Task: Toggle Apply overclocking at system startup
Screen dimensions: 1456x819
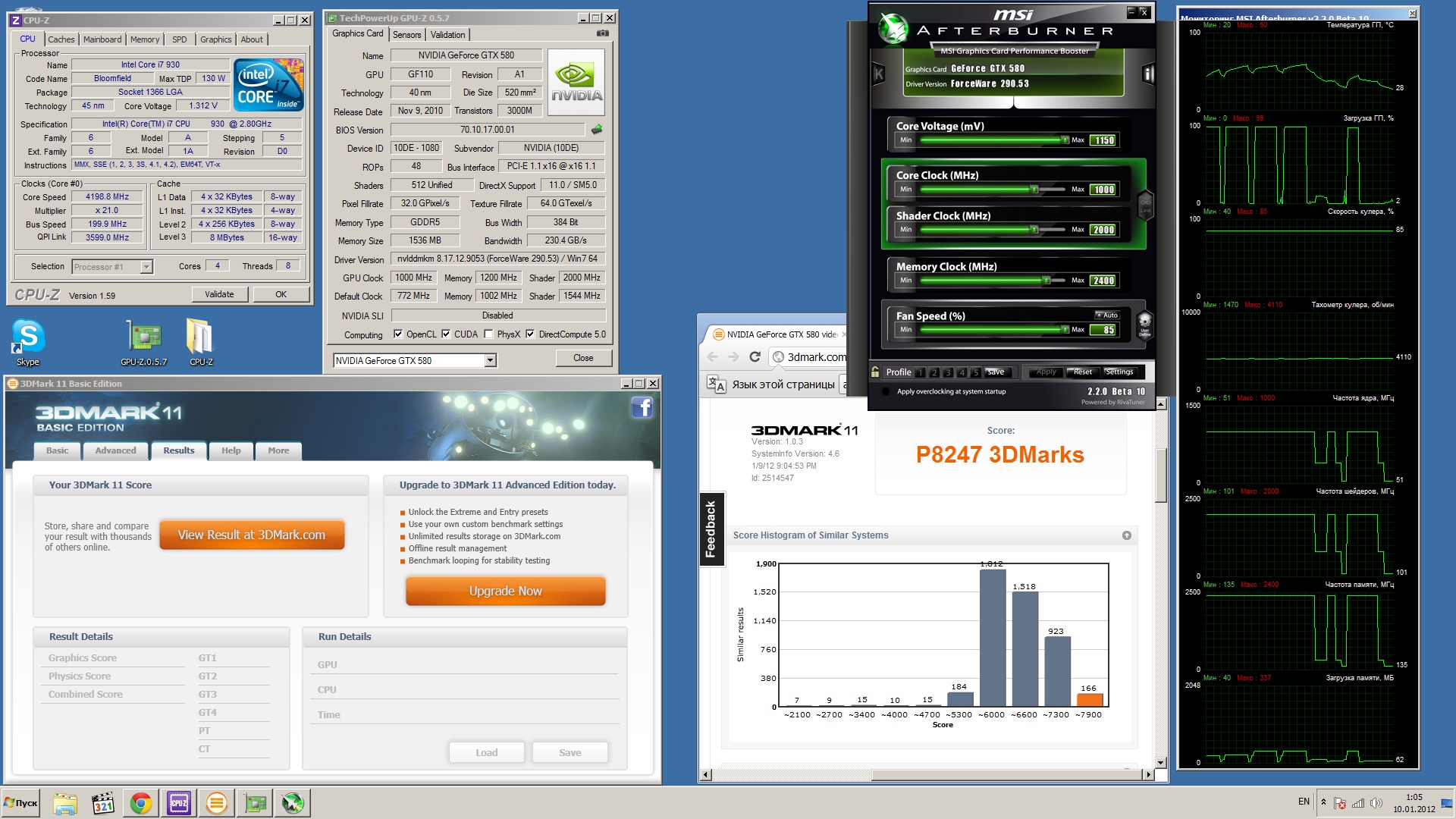Action: [x=885, y=392]
